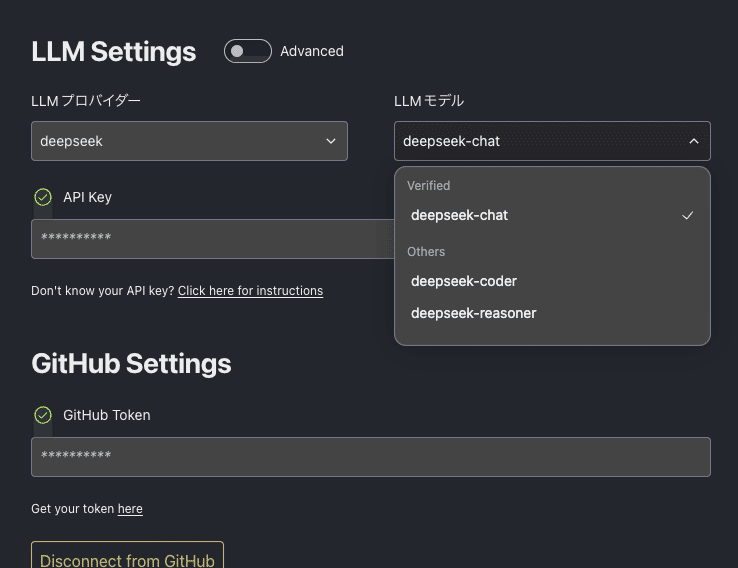Click the checkmark next to deepseek-chat option

(x=688, y=216)
